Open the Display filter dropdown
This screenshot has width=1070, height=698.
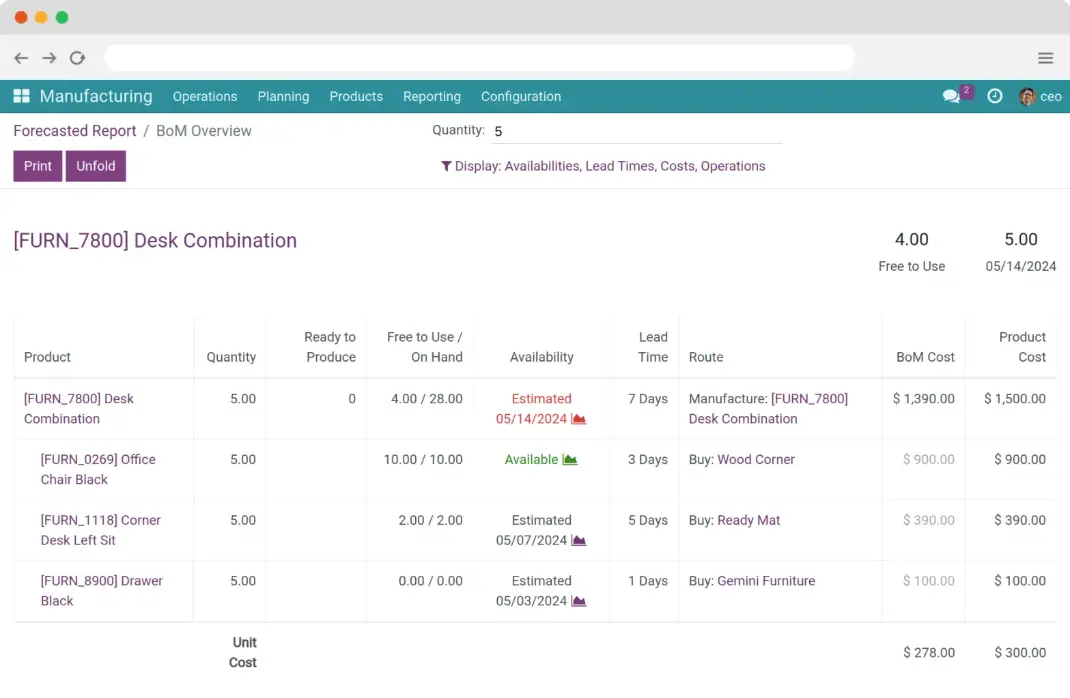tap(603, 166)
